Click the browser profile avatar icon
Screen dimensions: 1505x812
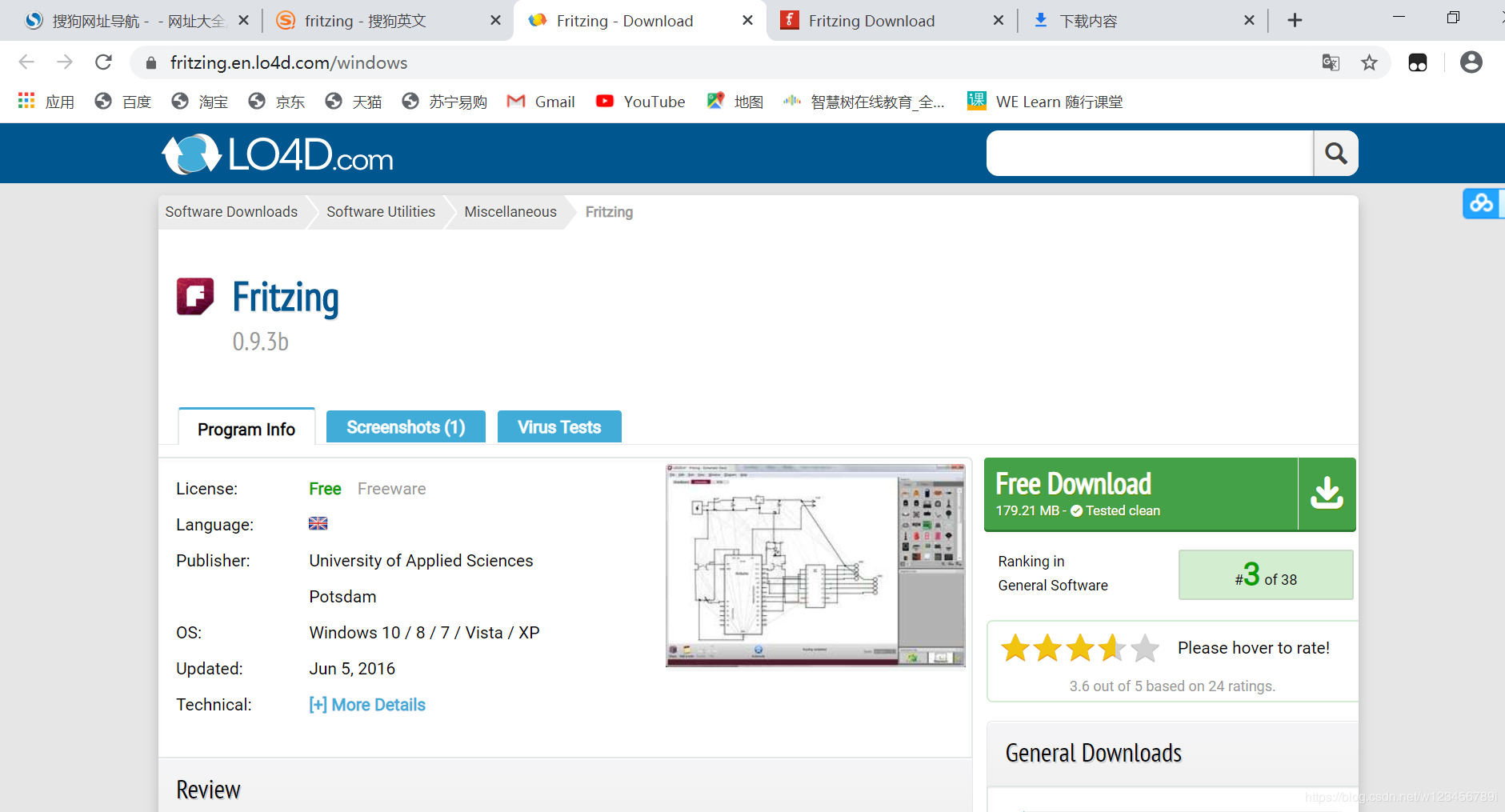(x=1471, y=62)
